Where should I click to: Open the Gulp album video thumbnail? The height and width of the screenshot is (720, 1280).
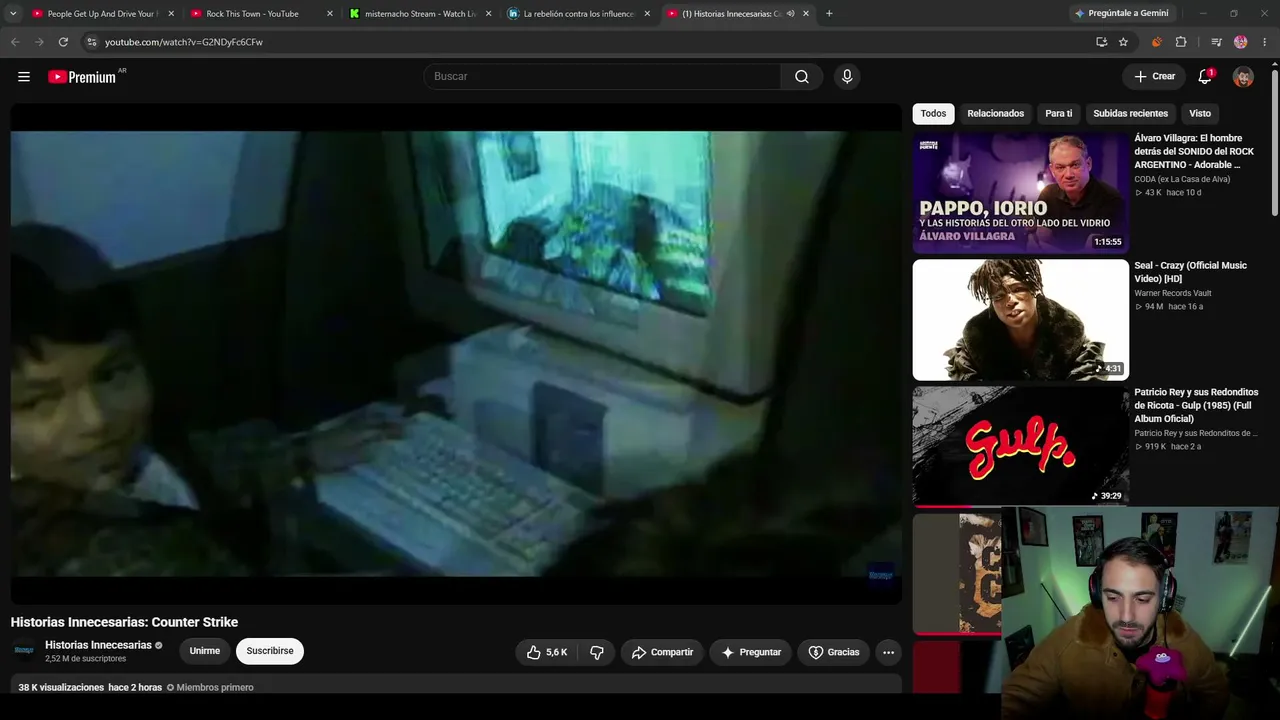coord(1021,447)
